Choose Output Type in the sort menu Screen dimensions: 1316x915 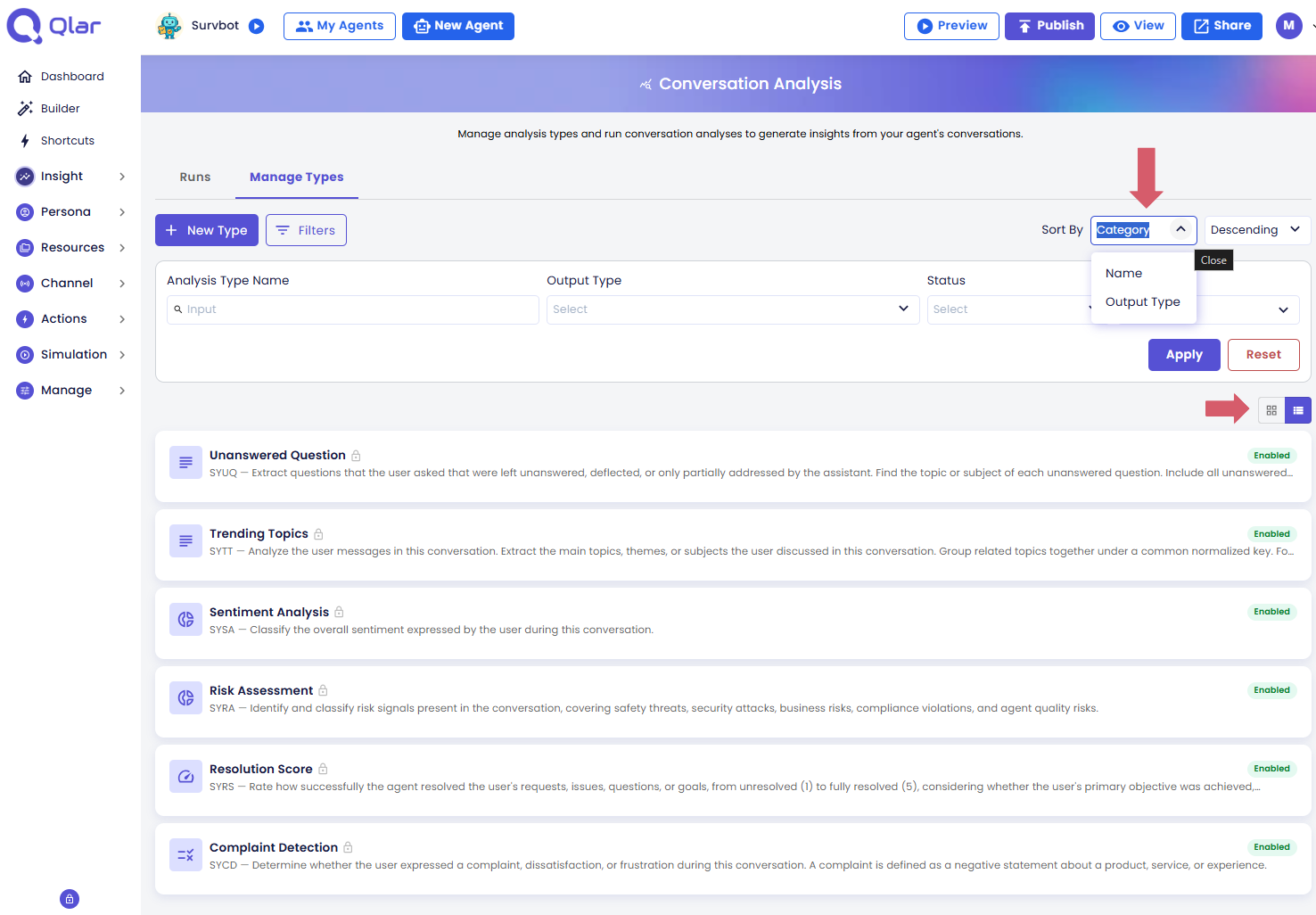[1143, 302]
